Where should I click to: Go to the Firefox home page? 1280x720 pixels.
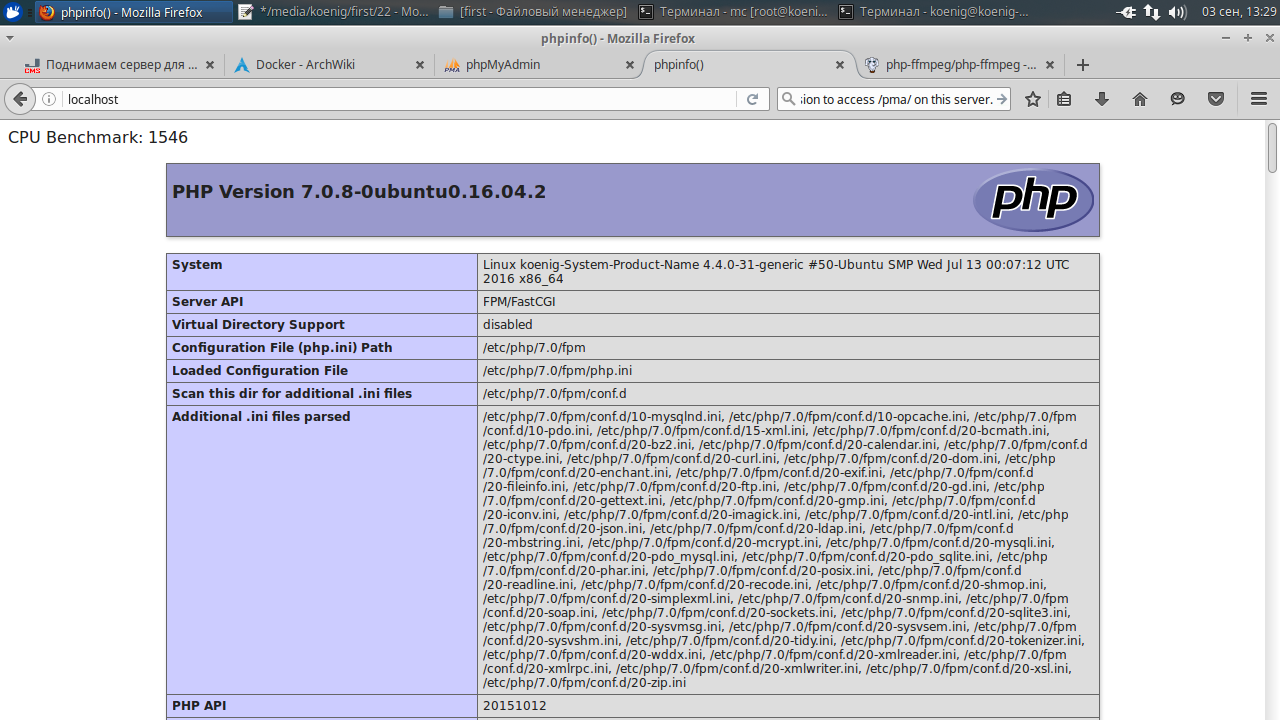(x=1140, y=99)
